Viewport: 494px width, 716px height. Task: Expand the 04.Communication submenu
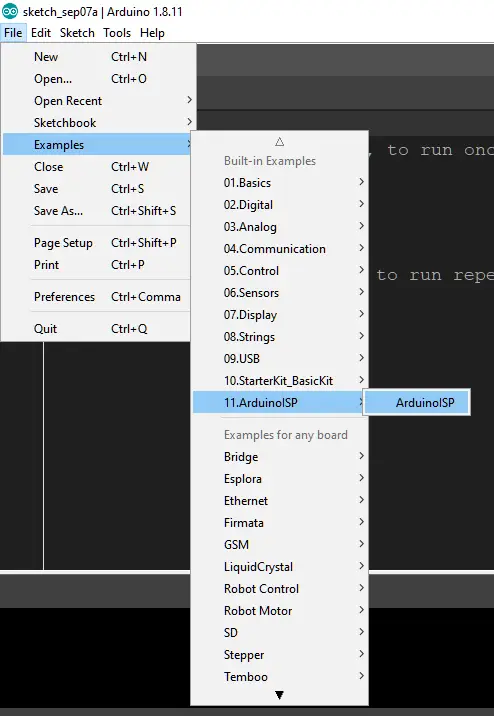click(279, 249)
